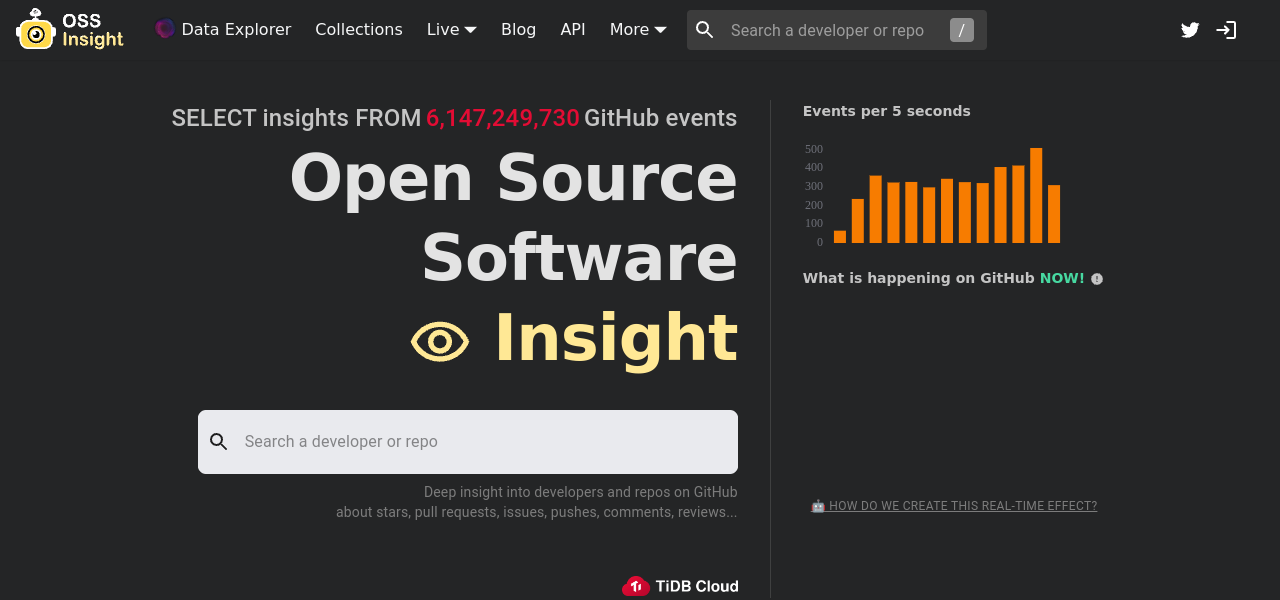Go to the Blog page

coord(518,30)
